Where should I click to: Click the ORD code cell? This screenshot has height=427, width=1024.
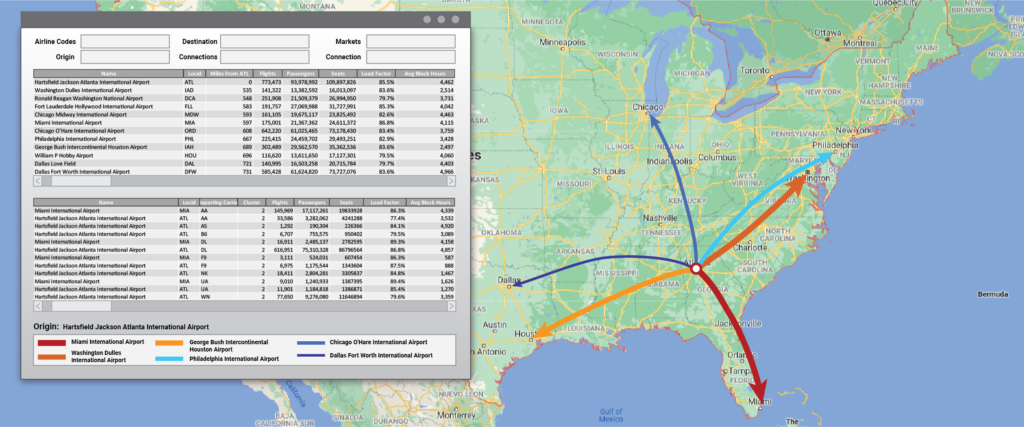pyautogui.click(x=191, y=131)
